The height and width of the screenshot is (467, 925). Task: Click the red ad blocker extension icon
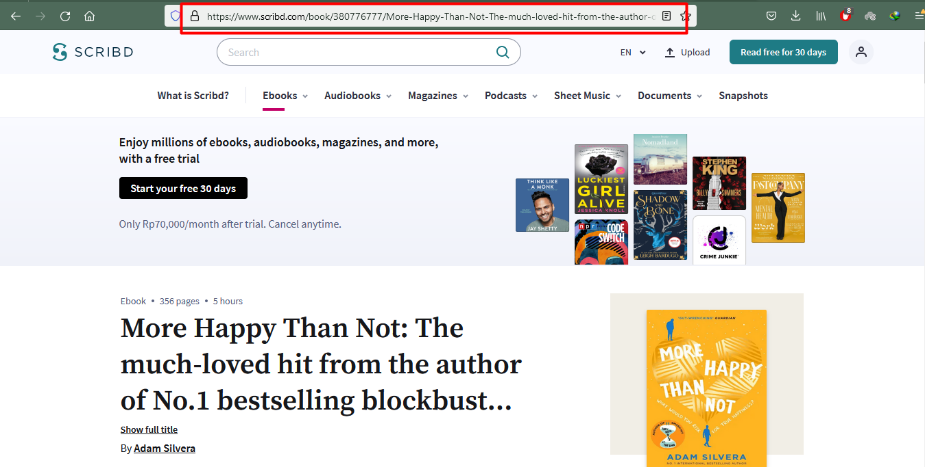(846, 16)
